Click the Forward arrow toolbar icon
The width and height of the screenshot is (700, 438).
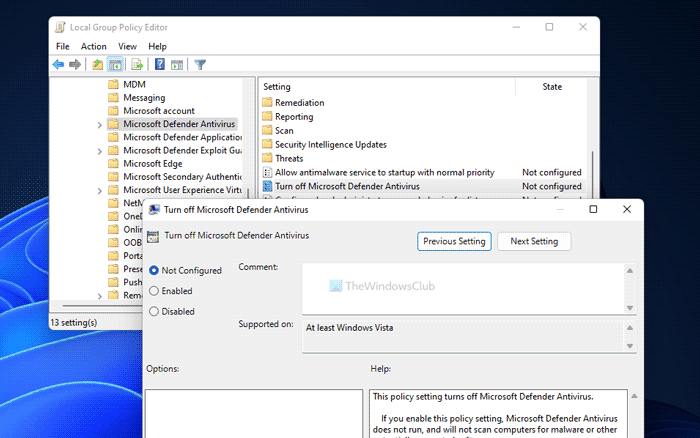coord(75,65)
